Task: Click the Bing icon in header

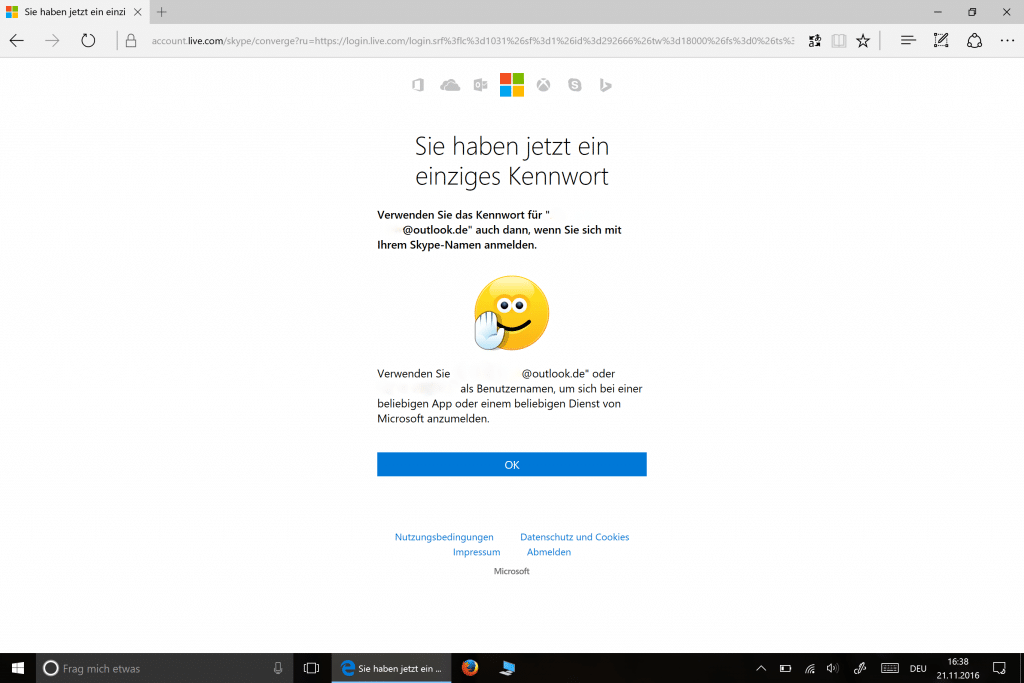Action: [605, 85]
